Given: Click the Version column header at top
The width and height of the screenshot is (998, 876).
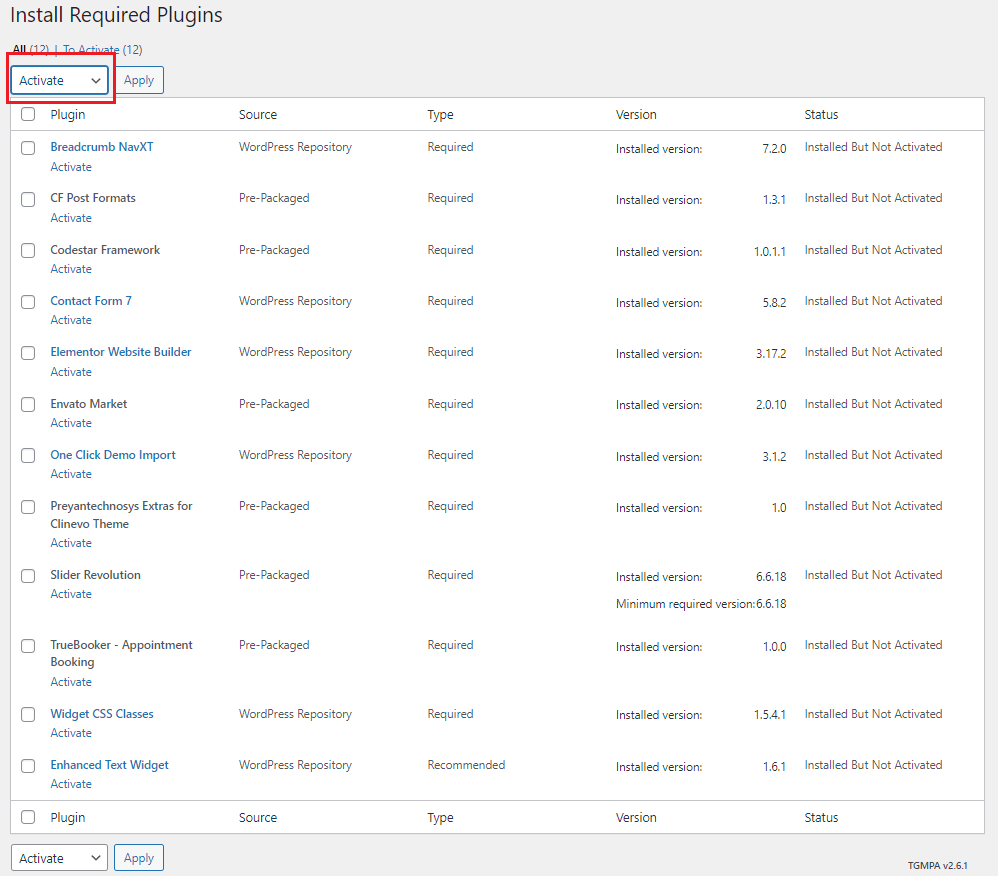Looking at the screenshot, I should (636, 115).
